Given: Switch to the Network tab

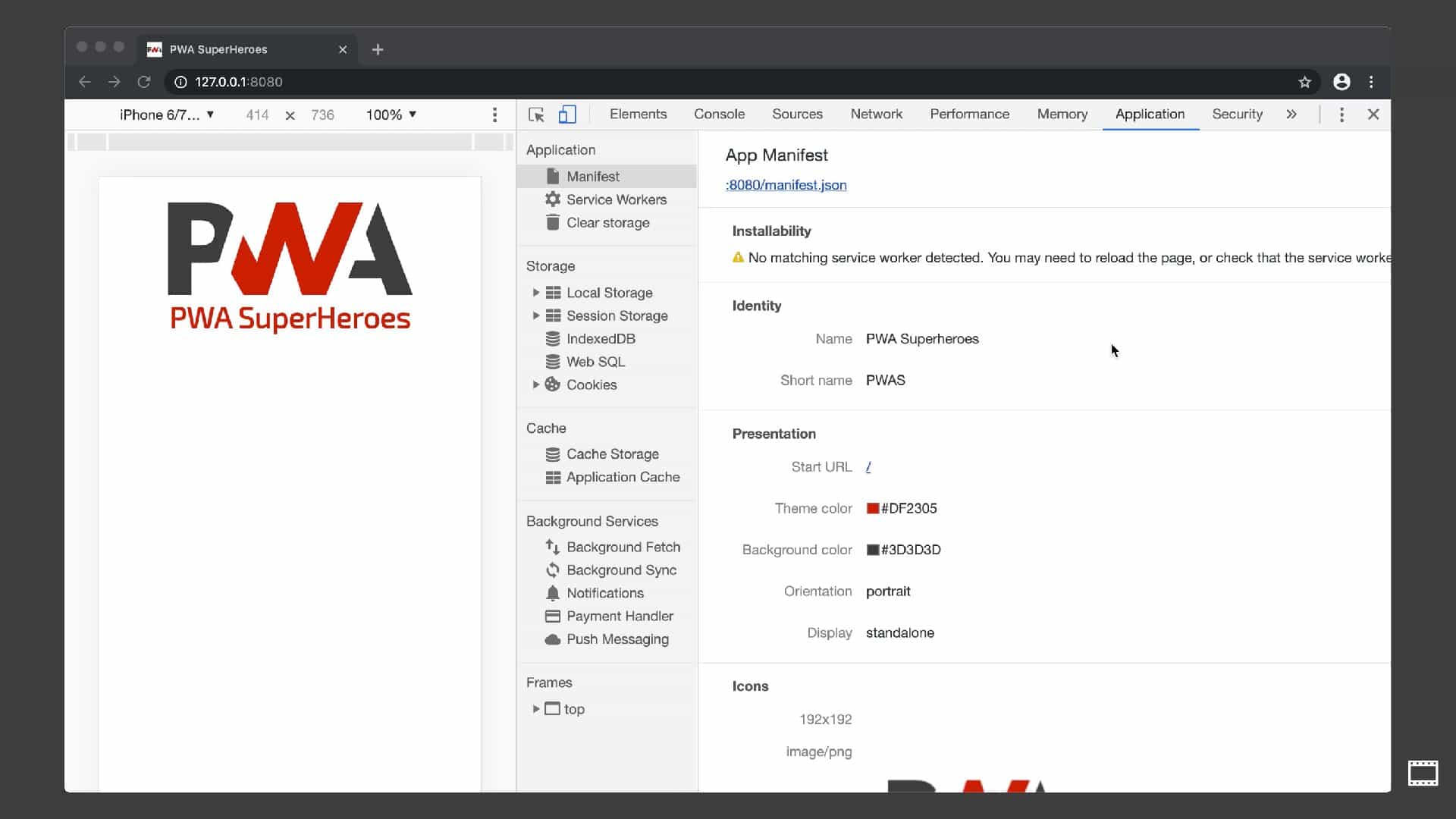Looking at the screenshot, I should point(876,115).
